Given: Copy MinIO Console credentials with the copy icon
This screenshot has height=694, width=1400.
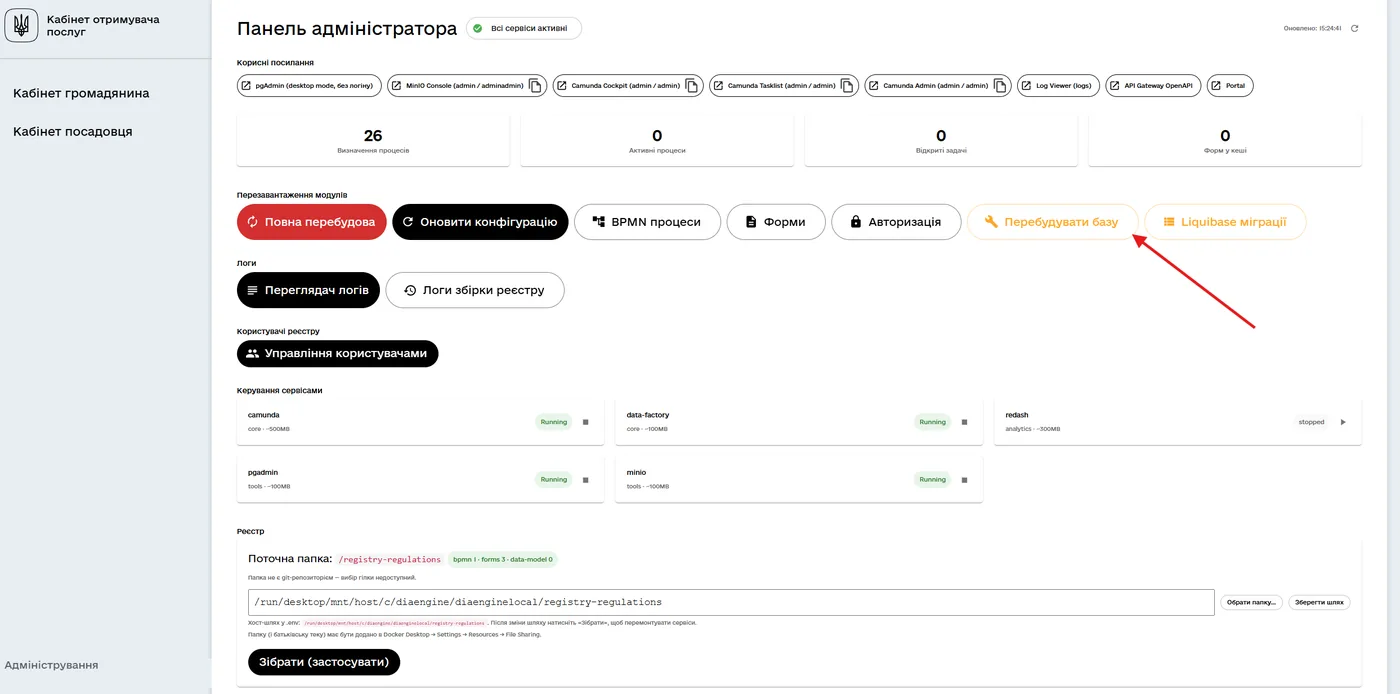Looking at the screenshot, I should coord(536,86).
